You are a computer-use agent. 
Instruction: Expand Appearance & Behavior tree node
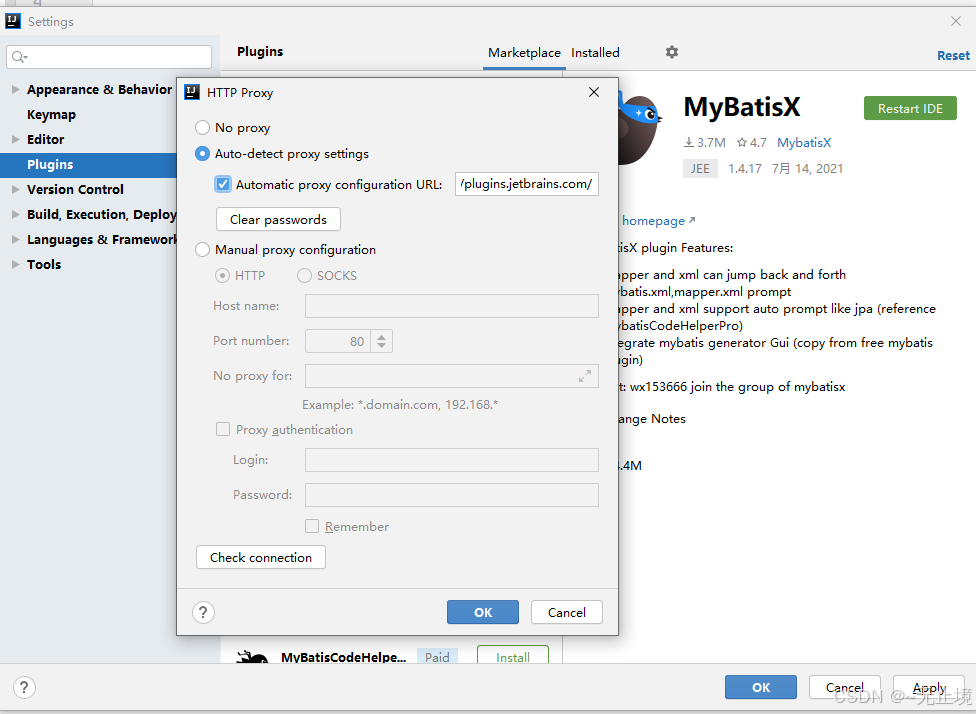pos(16,90)
